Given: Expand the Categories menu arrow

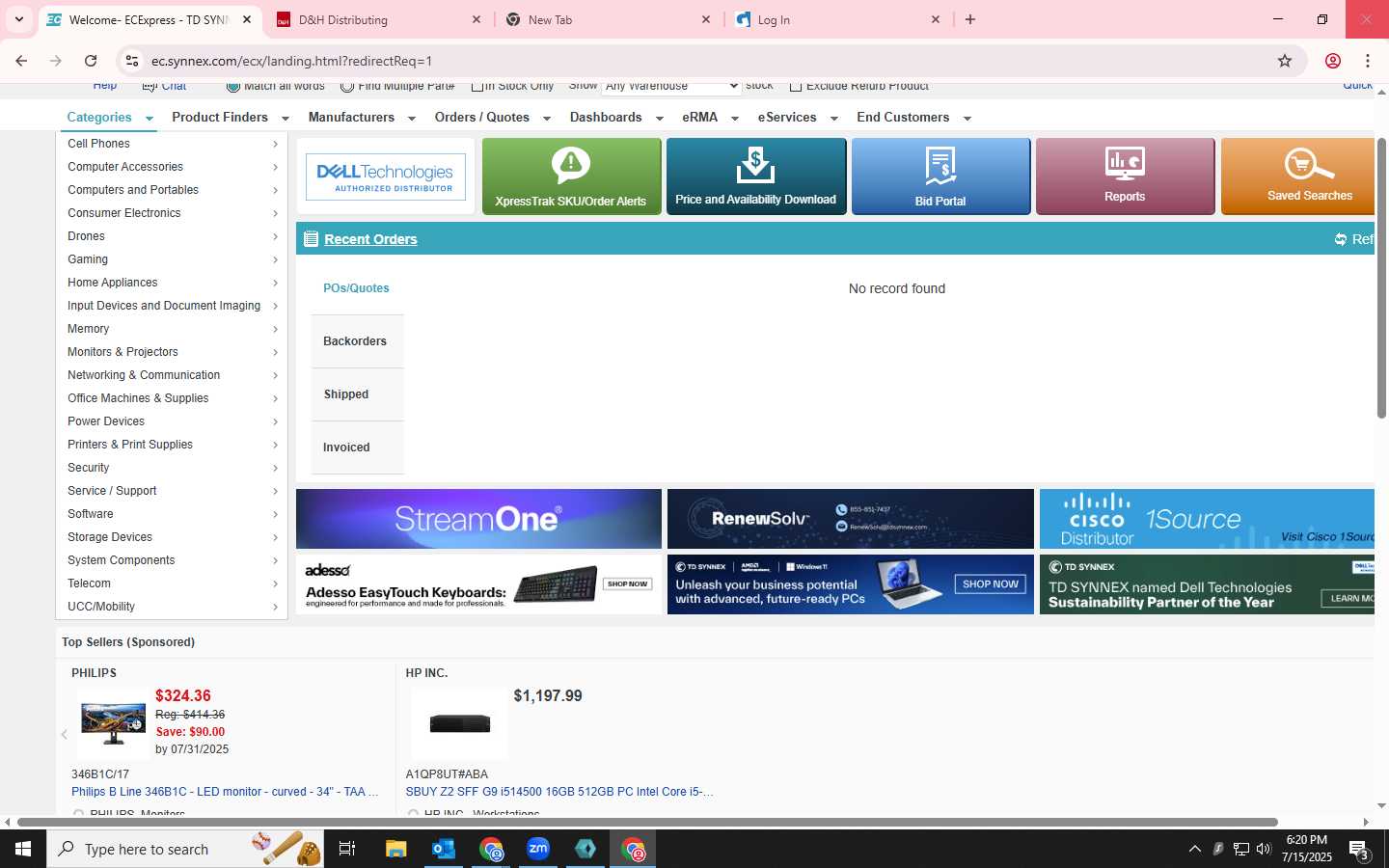Looking at the screenshot, I should (x=150, y=119).
